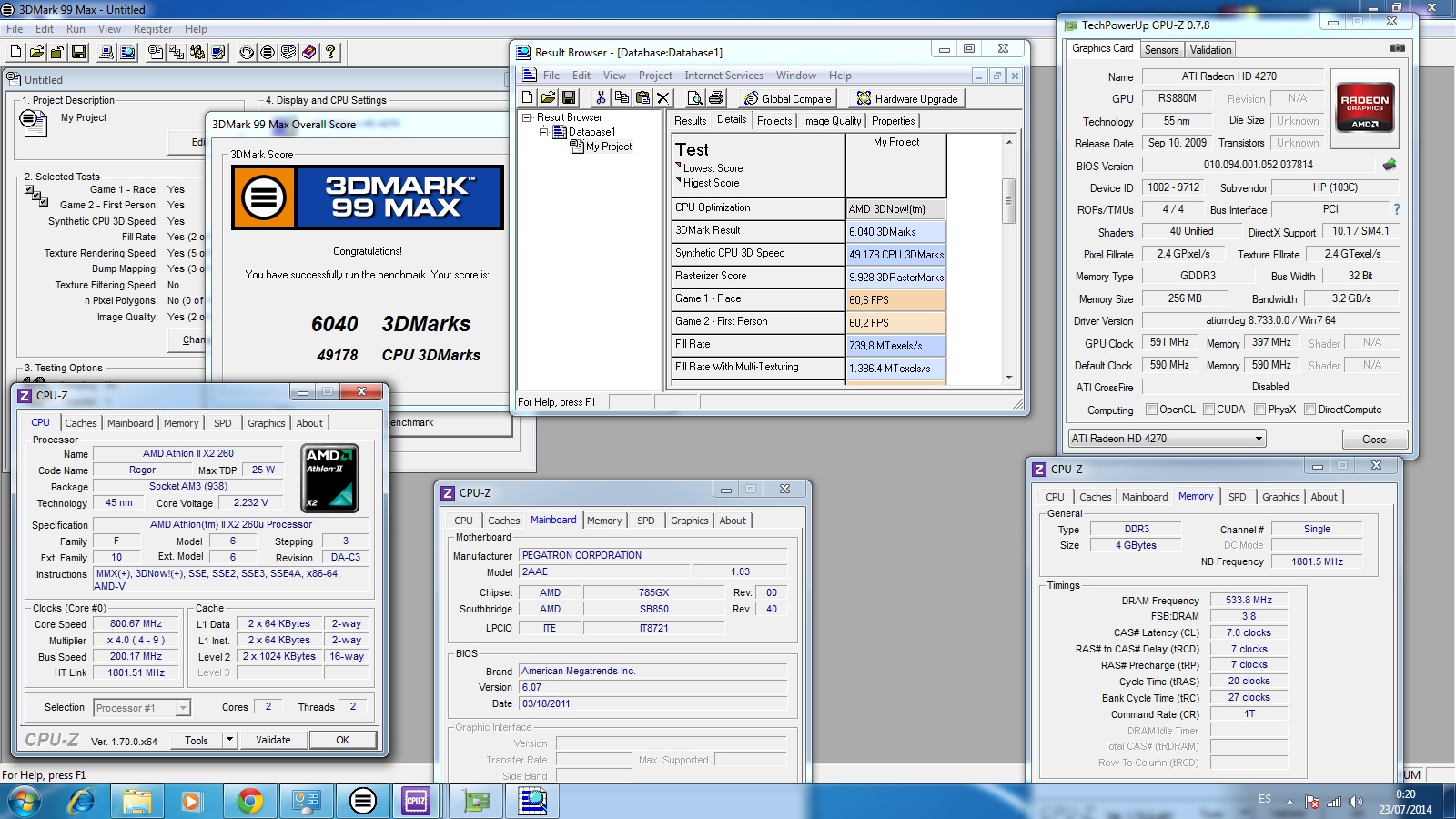The width and height of the screenshot is (1456, 819).
Task: Click Print Preview icon in Result Browser toolbar
Action: tap(695, 97)
